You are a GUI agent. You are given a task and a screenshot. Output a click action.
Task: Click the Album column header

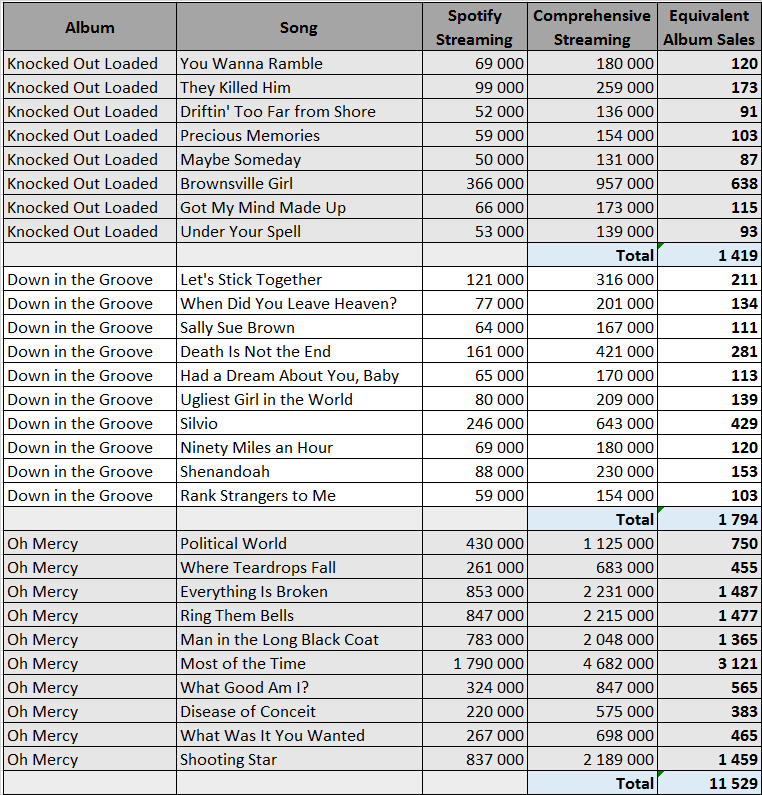pos(90,27)
